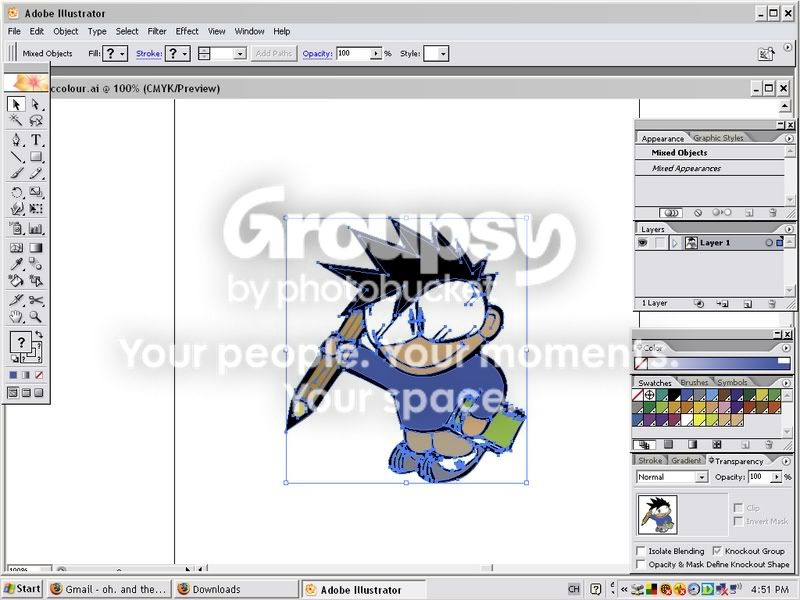Expand Layer 1 disclosure triangle
The height and width of the screenshot is (600, 800).
click(675, 243)
